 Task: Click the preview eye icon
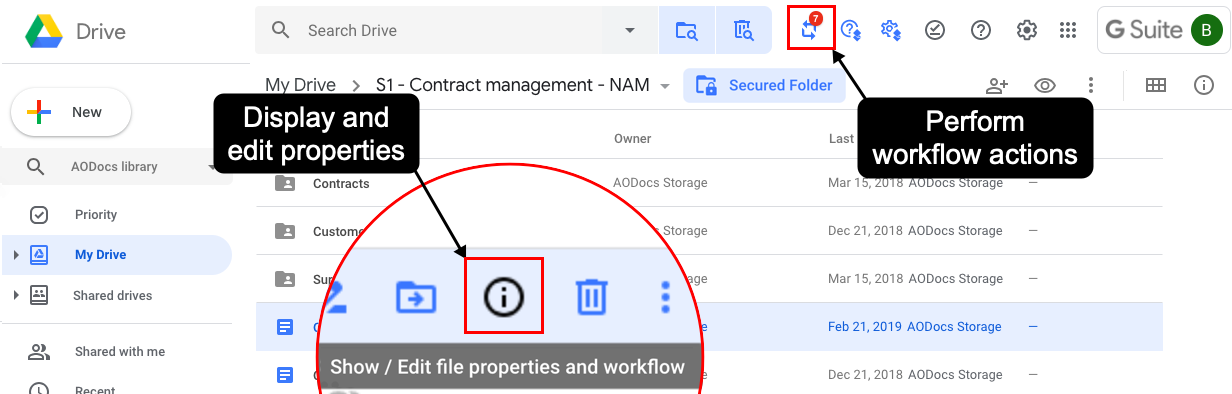point(1045,86)
